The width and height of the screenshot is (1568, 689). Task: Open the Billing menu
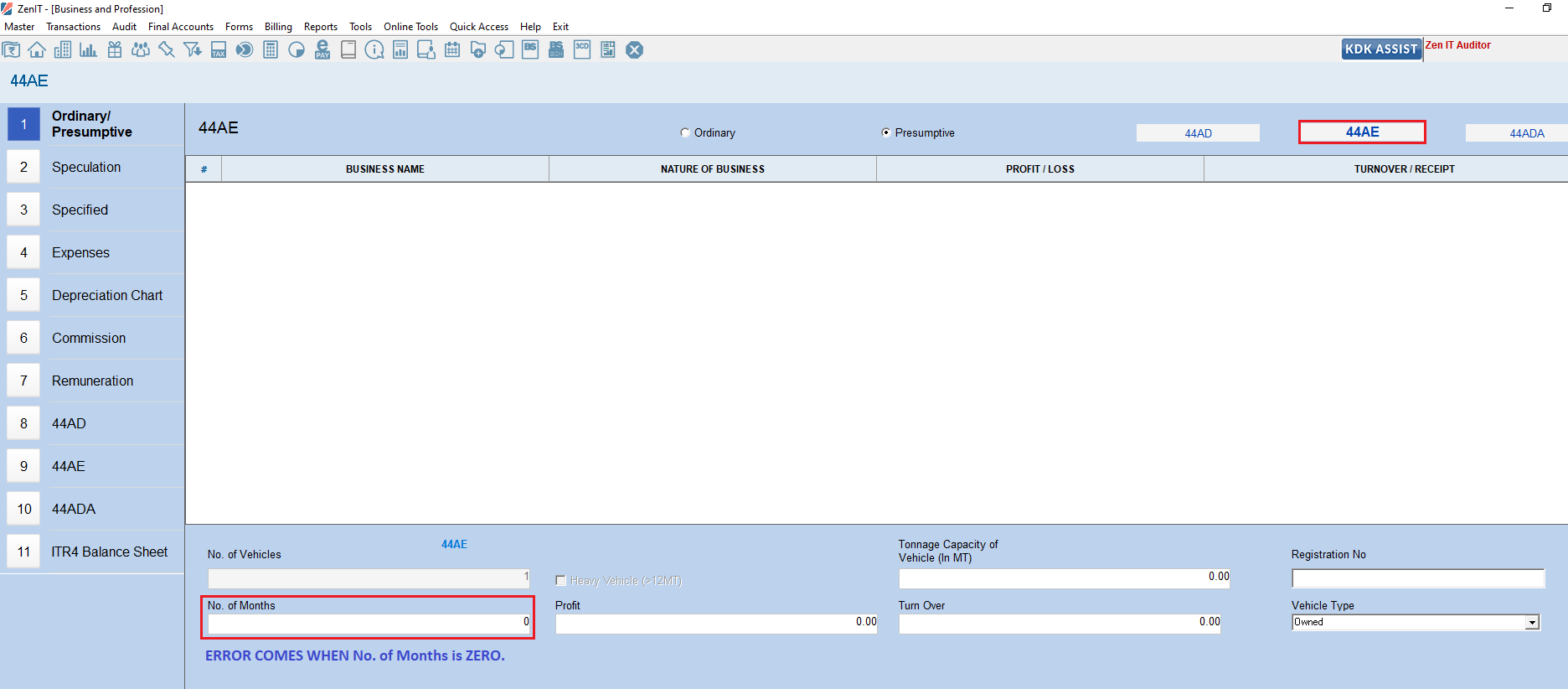click(x=278, y=27)
